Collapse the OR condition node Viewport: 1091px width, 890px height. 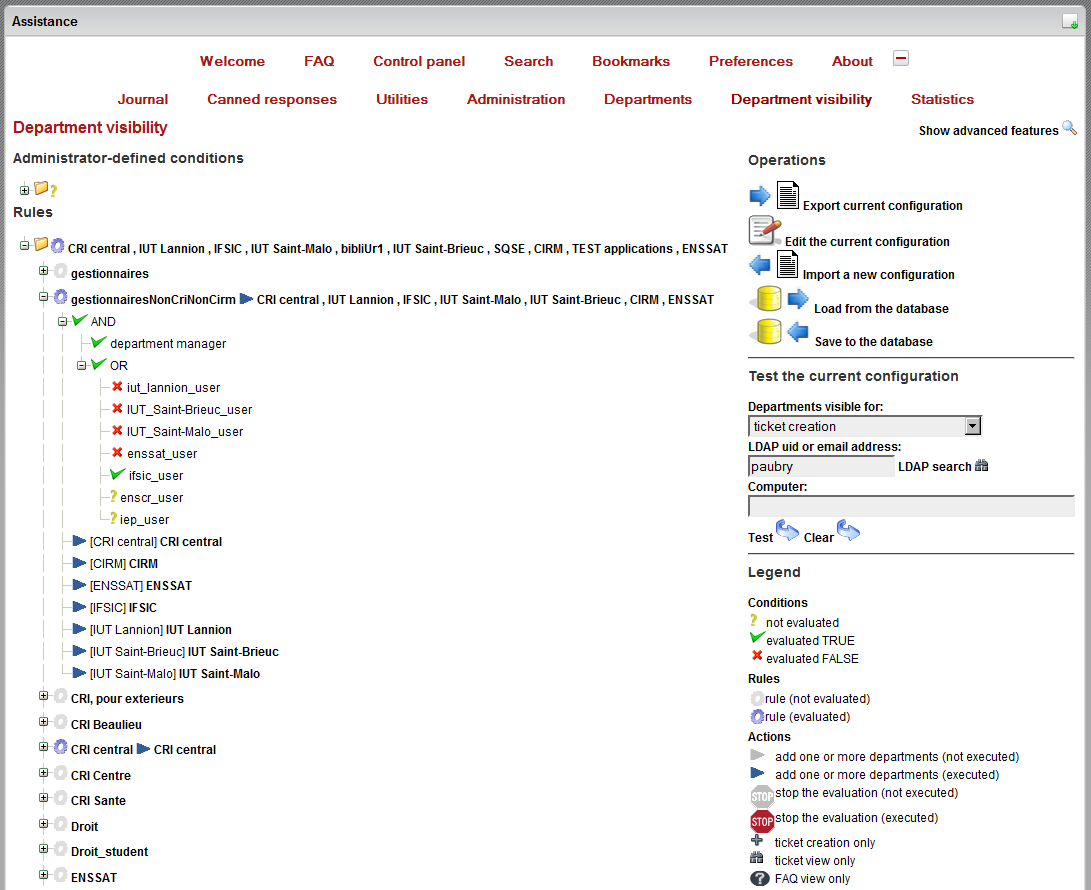[82, 365]
